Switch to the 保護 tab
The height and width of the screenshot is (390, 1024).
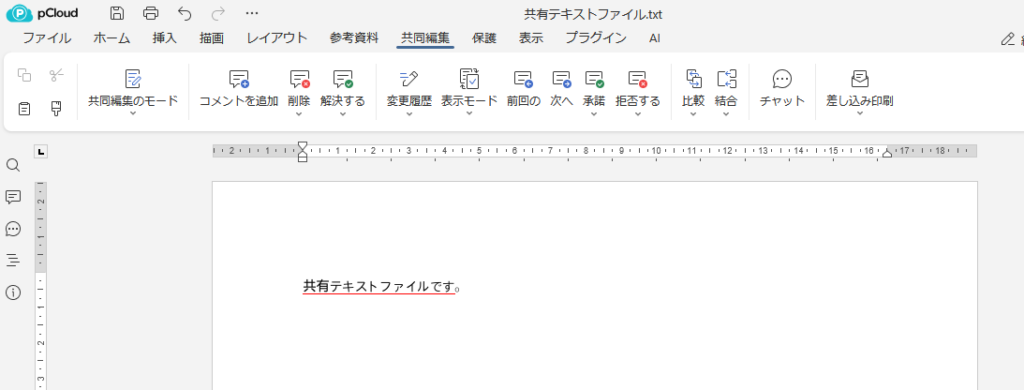[484, 38]
